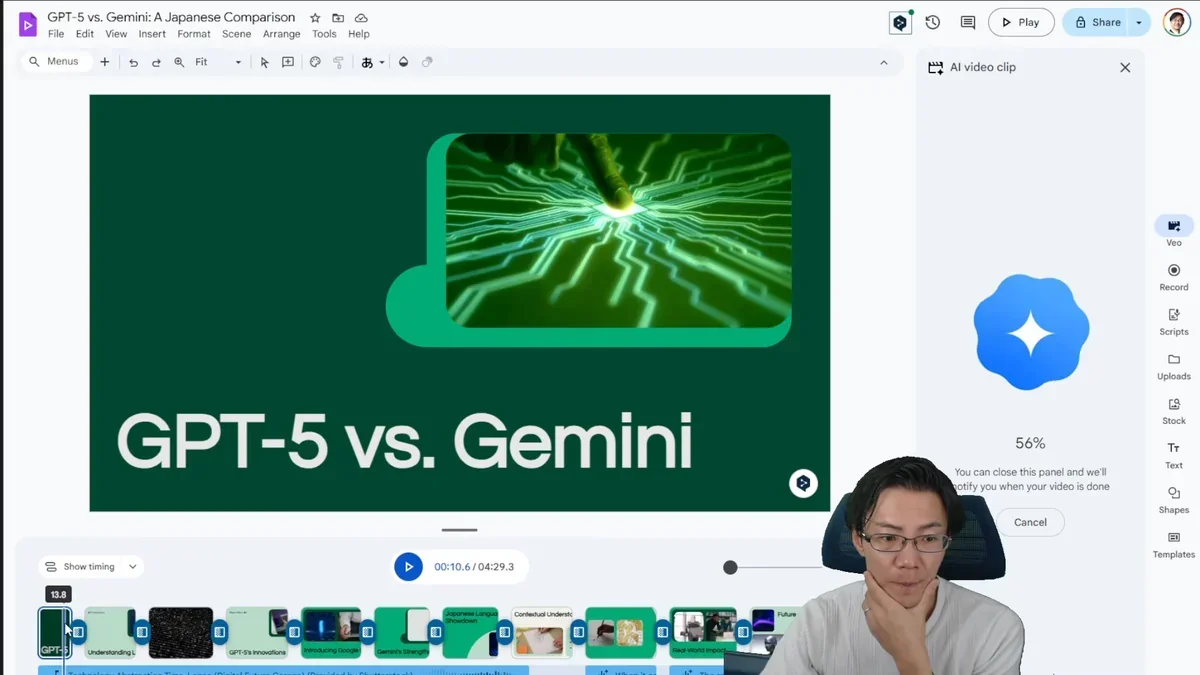The image size is (1200, 675).
Task: Click the plus add scene icon
Action: pos(104,62)
